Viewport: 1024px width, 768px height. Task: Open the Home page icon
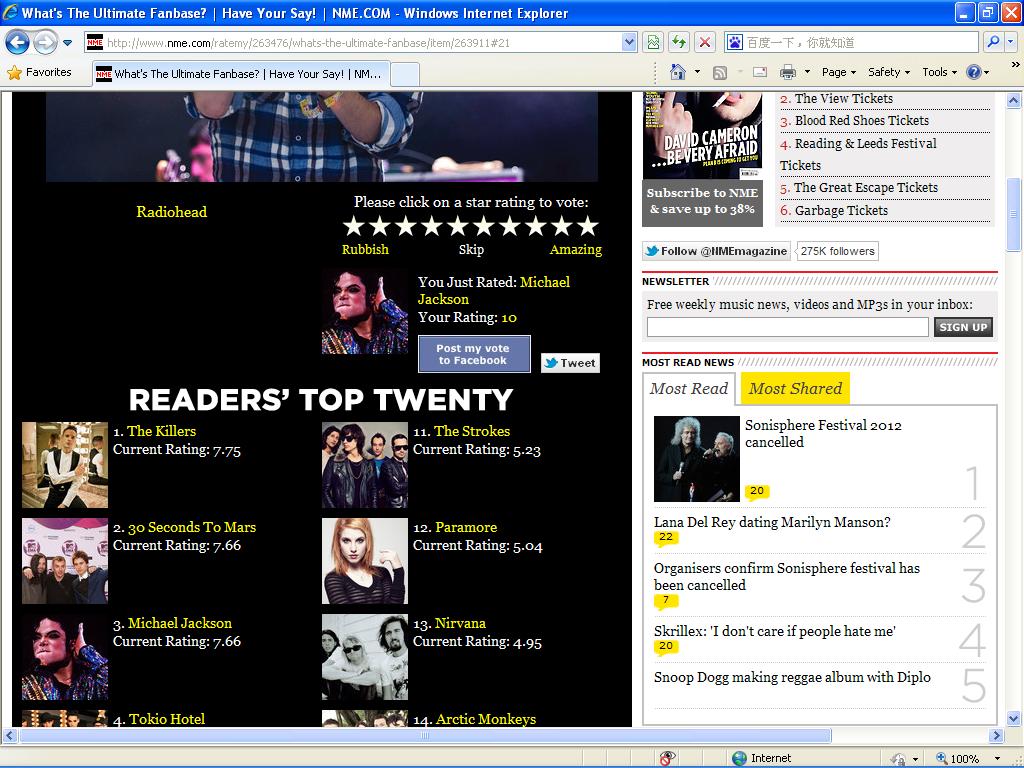click(x=678, y=72)
